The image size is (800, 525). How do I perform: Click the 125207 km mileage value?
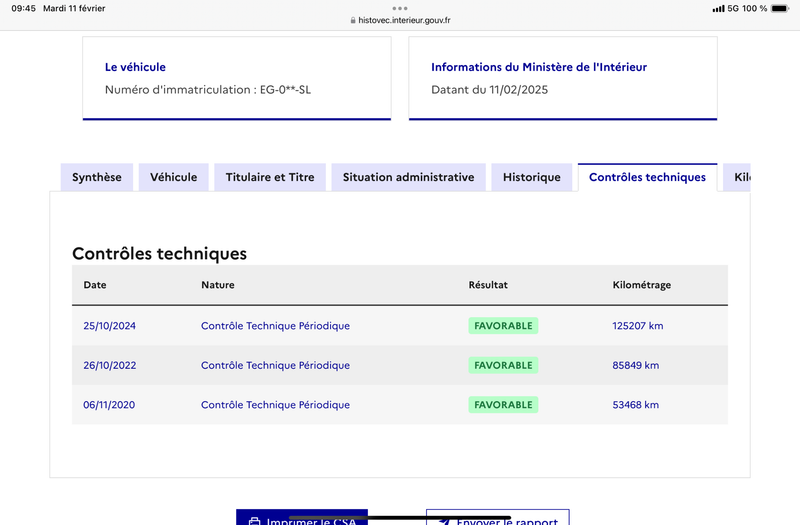(638, 326)
